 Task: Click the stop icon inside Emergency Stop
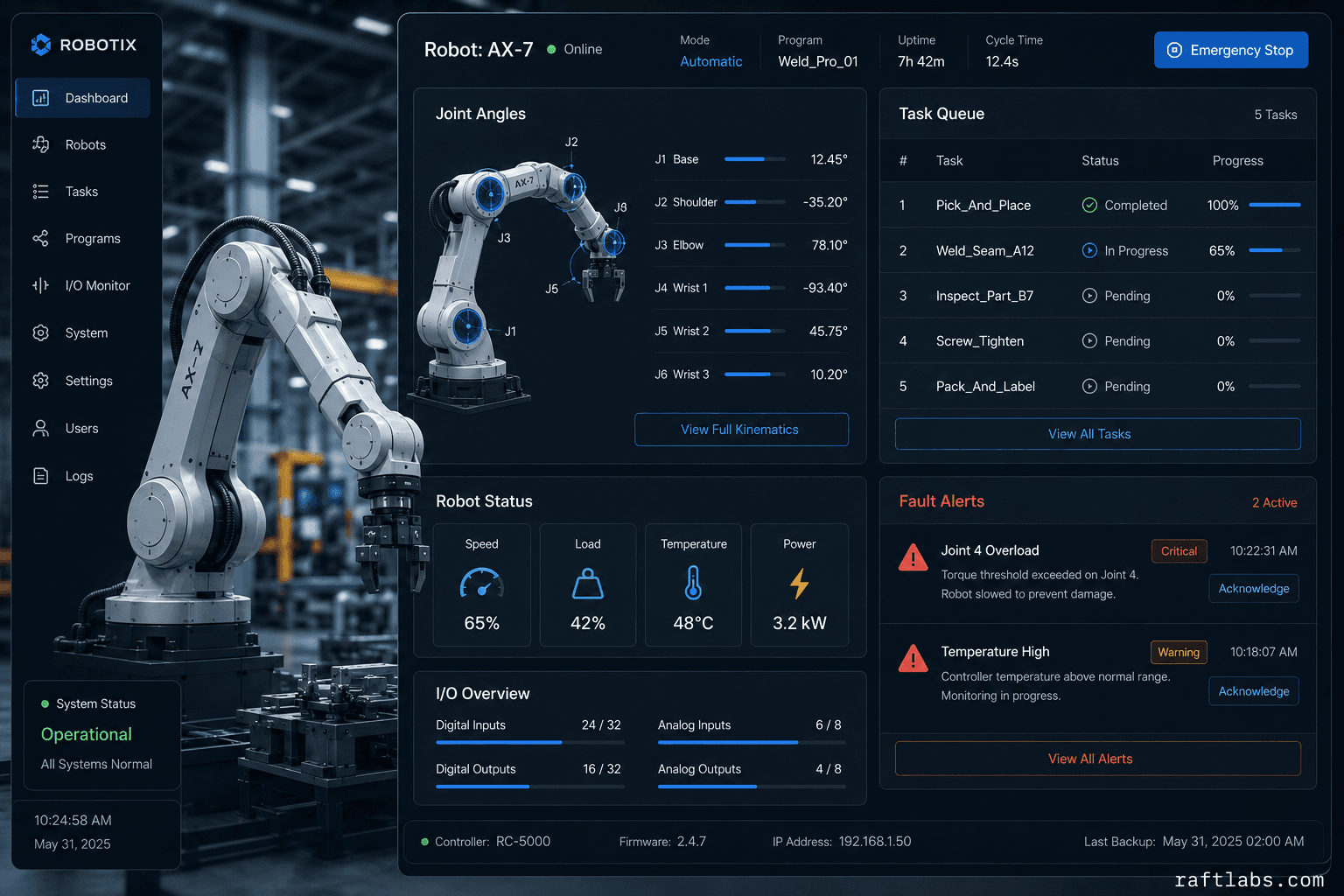[x=1174, y=50]
